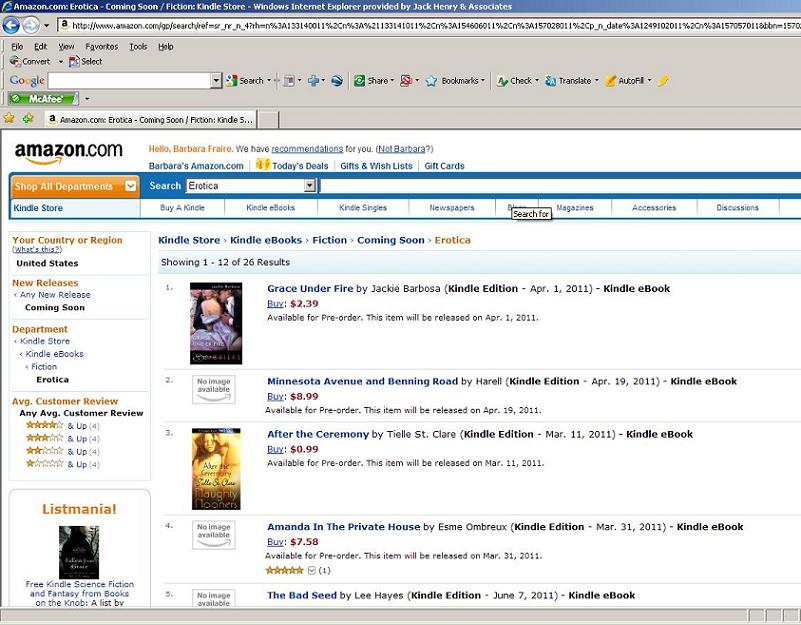Open the Help menu
This screenshot has height=625, width=801.
click(x=166, y=47)
